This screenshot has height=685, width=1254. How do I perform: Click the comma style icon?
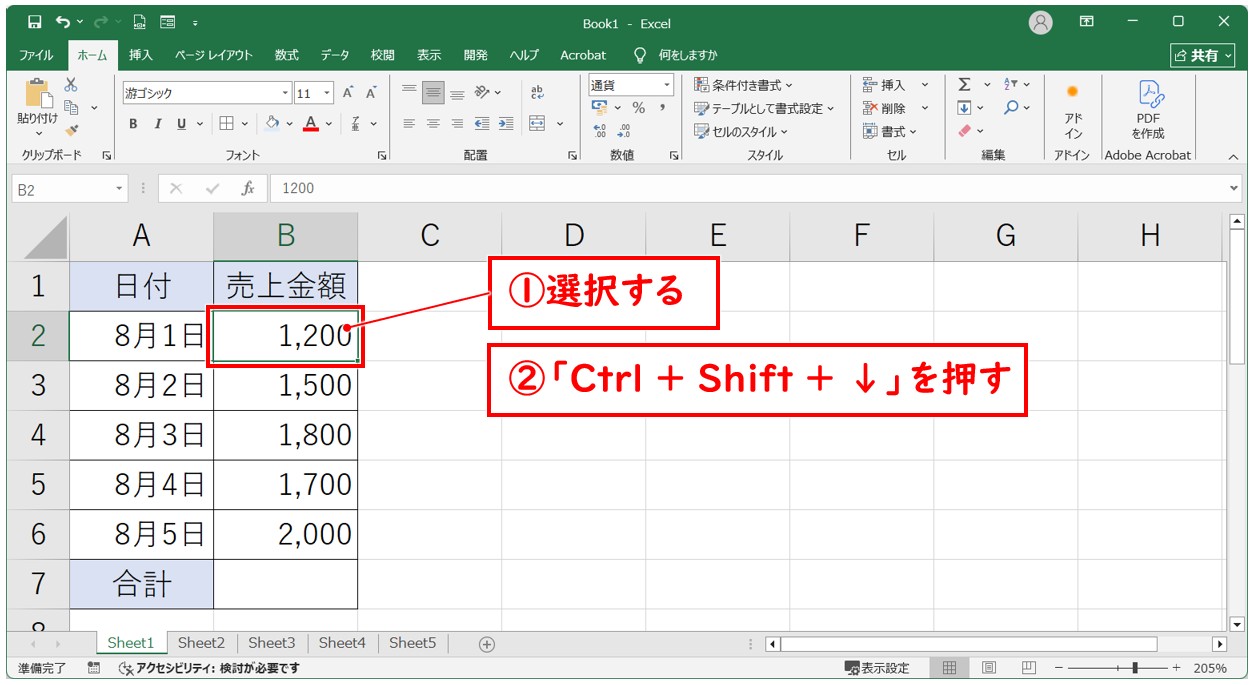tap(662, 108)
